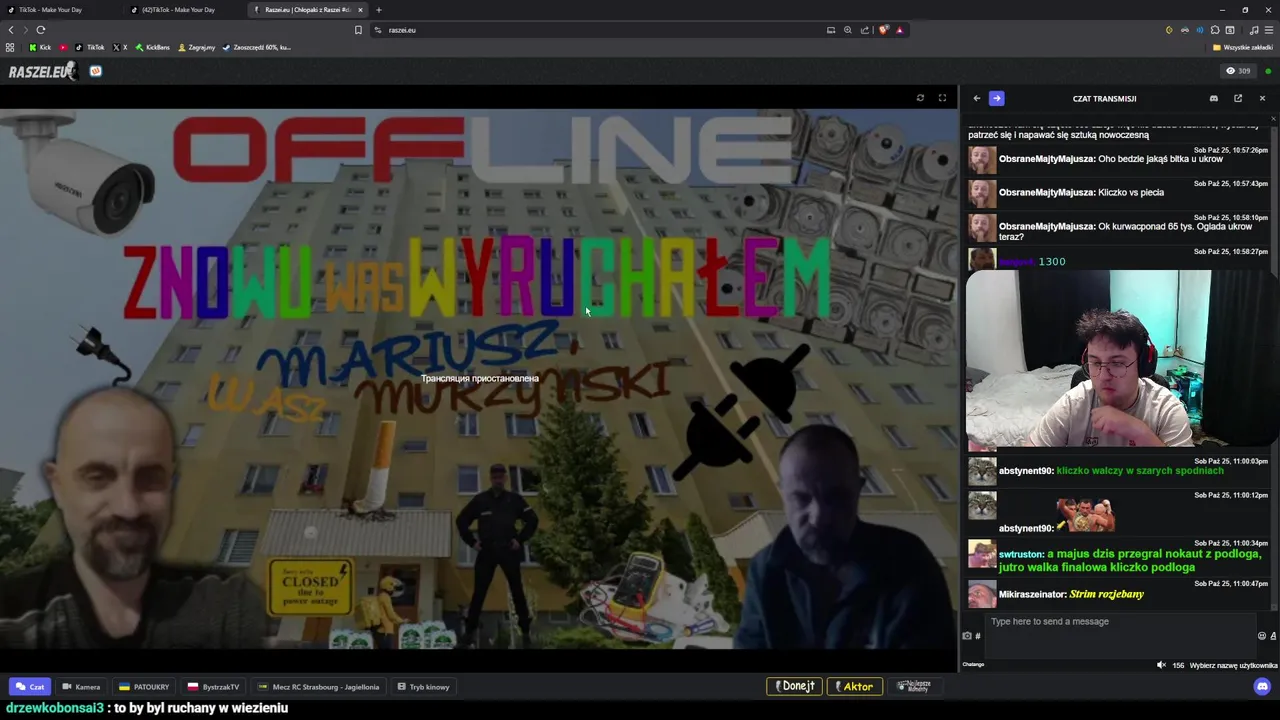1280x720 pixels.
Task: Click the raszei.eu address bar
Action: pyautogui.click(x=600, y=30)
